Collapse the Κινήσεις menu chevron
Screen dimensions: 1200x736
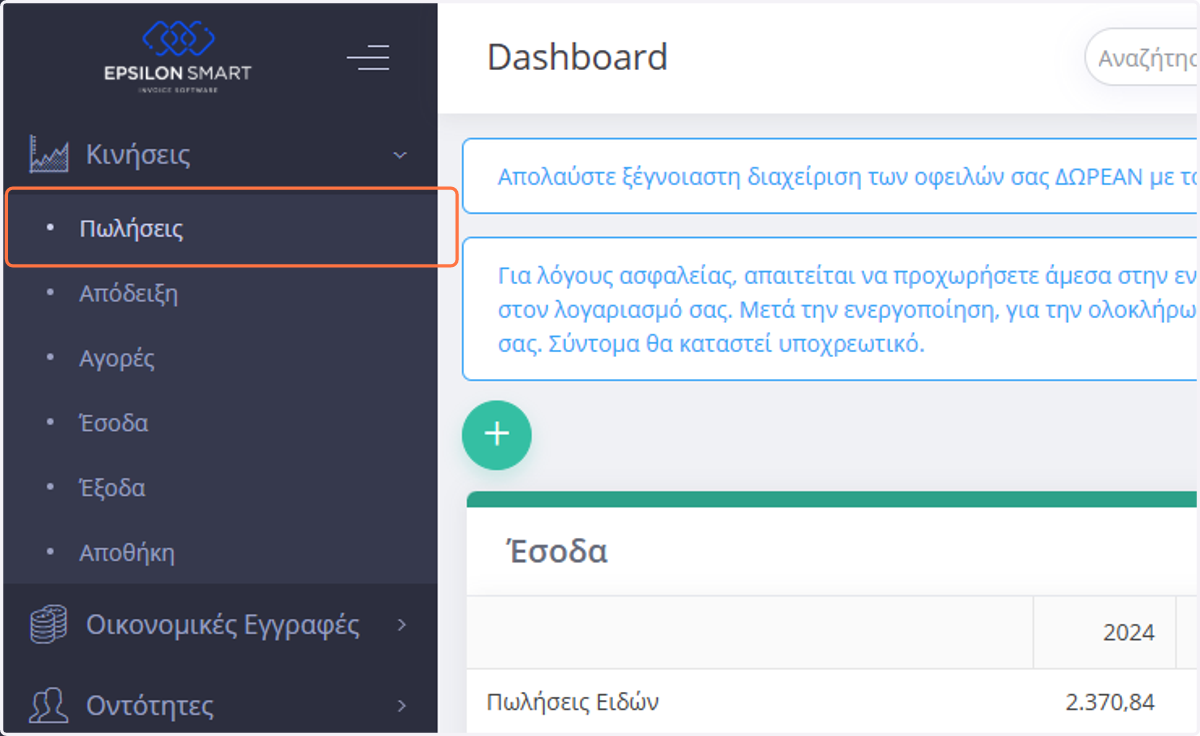coord(400,155)
